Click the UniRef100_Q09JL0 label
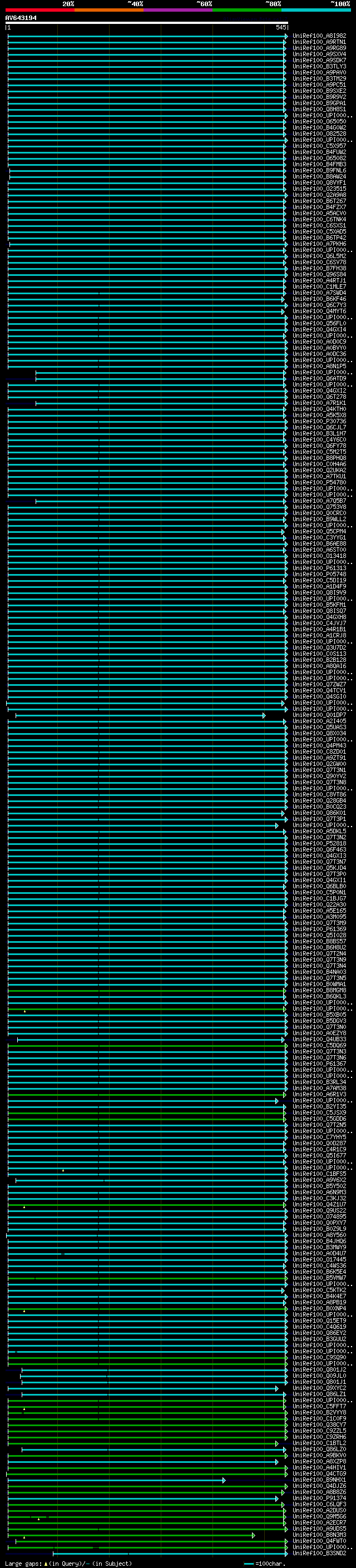 [x=319, y=1376]
